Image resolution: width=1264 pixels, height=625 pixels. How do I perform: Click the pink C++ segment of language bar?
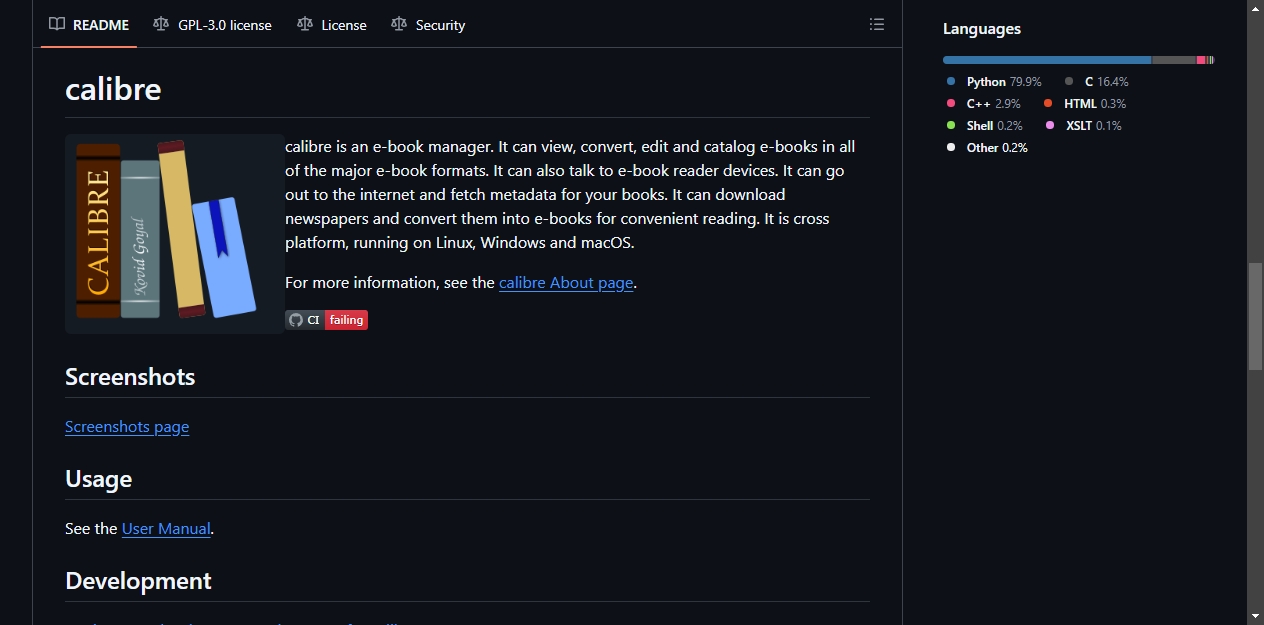pos(1201,60)
